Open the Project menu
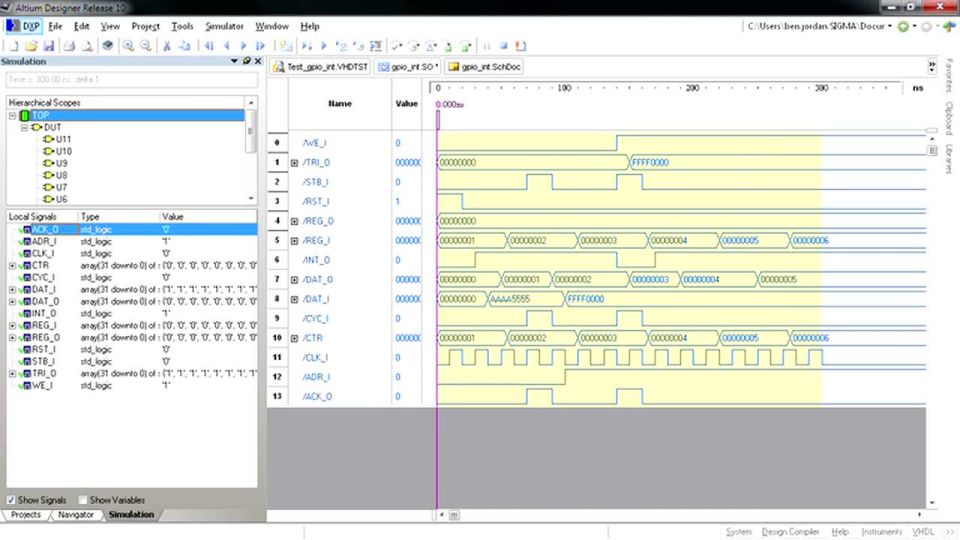 coord(146,26)
